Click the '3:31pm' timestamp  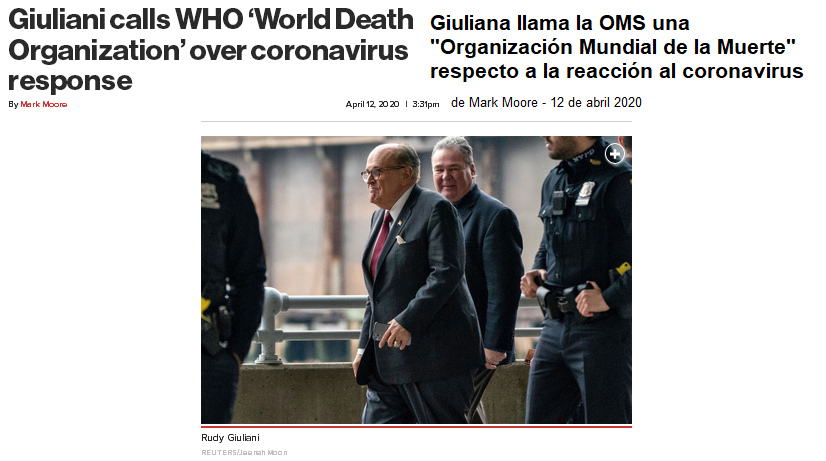(426, 104)
